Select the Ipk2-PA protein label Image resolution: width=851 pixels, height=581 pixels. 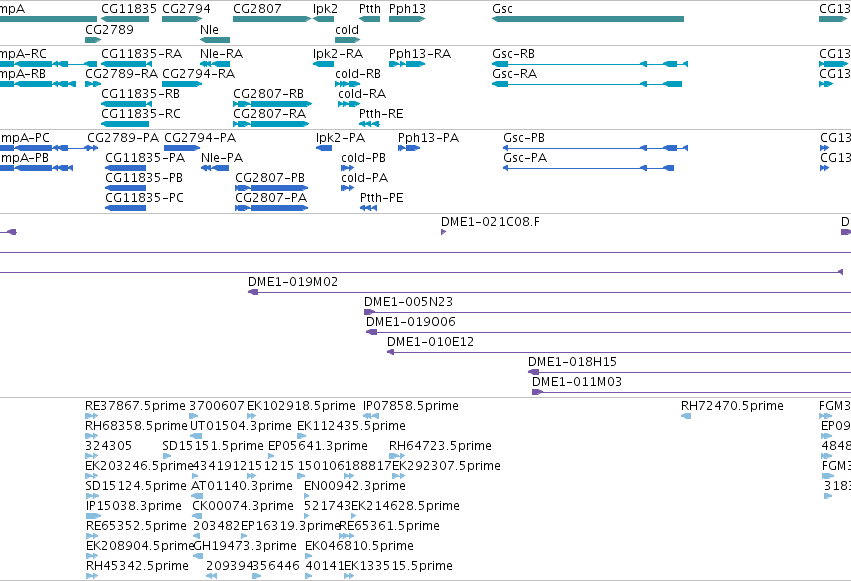tap(341, 138)
